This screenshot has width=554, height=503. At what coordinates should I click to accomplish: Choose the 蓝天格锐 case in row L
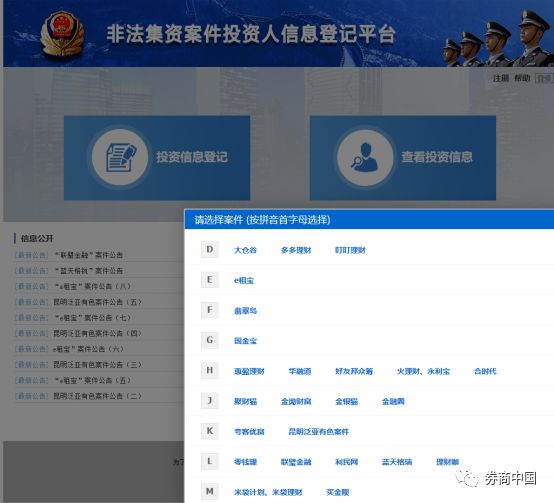pos(397,462)
